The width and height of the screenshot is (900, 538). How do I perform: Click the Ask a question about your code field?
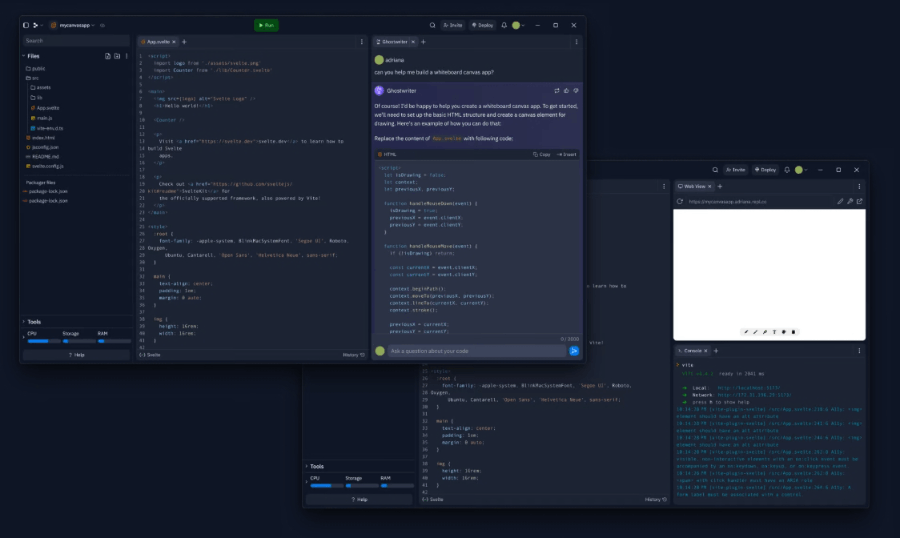pyautogui.click(x=476, y=351)
